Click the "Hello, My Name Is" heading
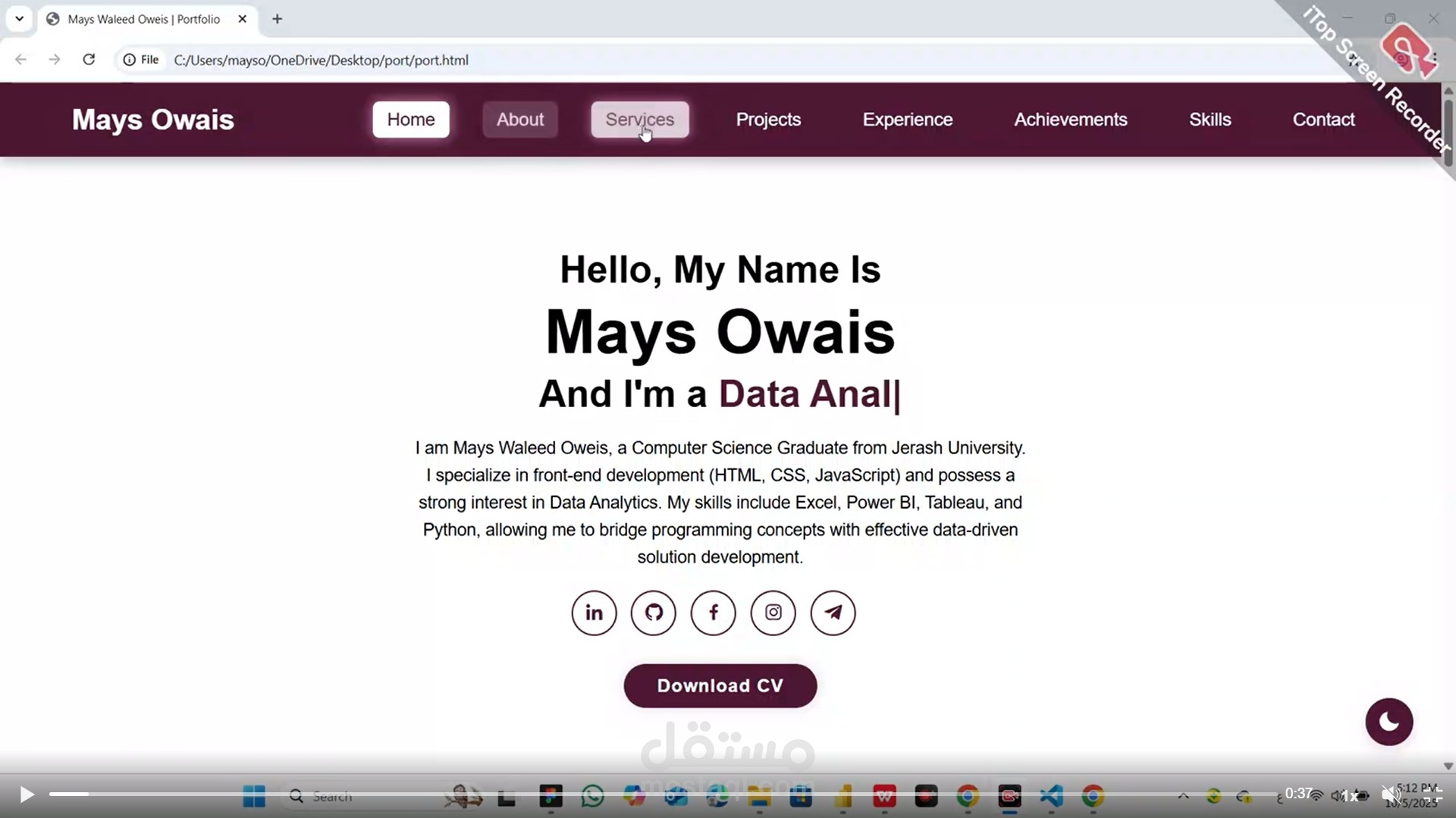Image resolution: width=1456 pixels, height=818 pixels. pyautogui.click(x=720, y=270)
